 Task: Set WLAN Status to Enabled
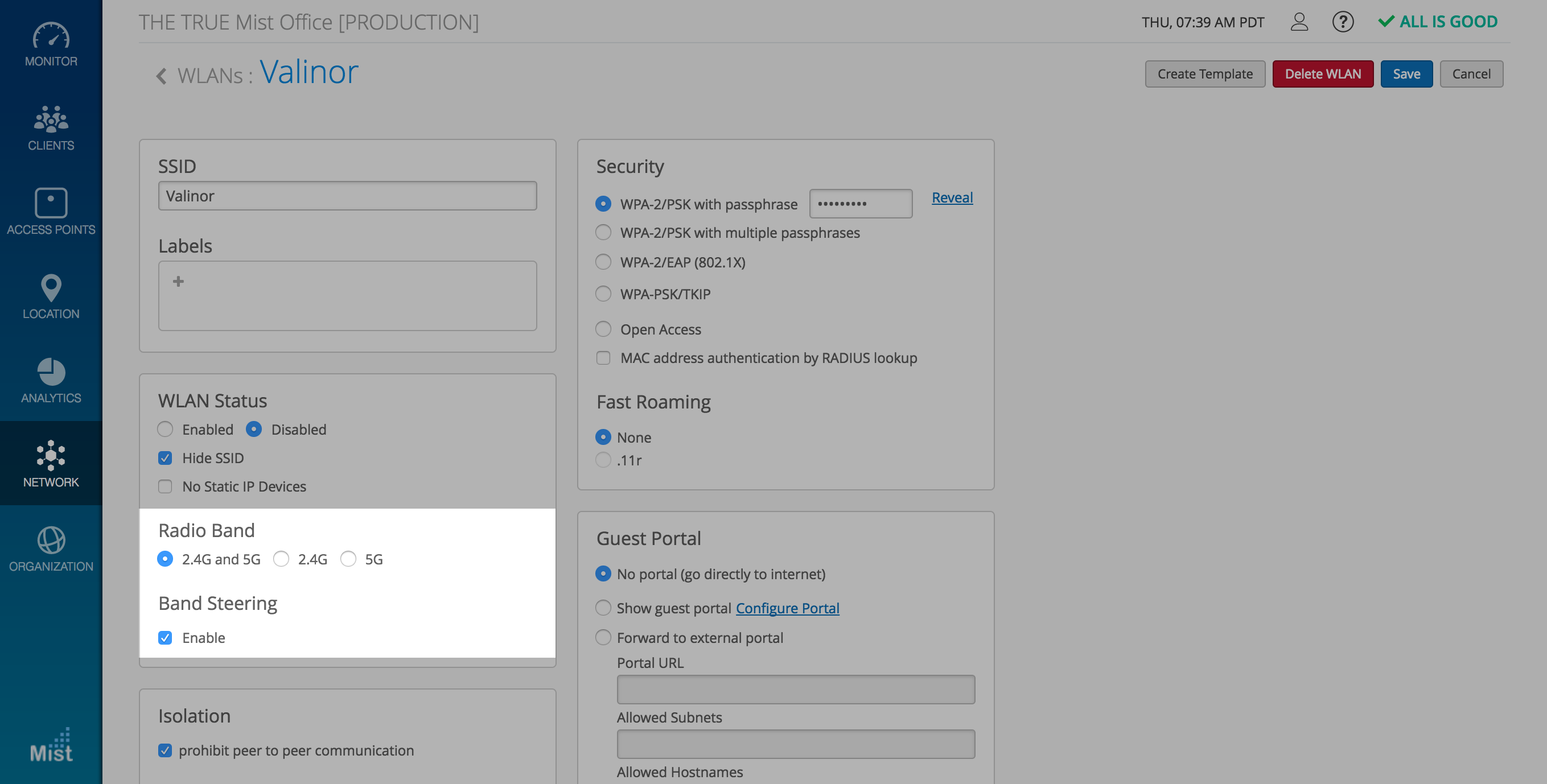coord(165,429)
